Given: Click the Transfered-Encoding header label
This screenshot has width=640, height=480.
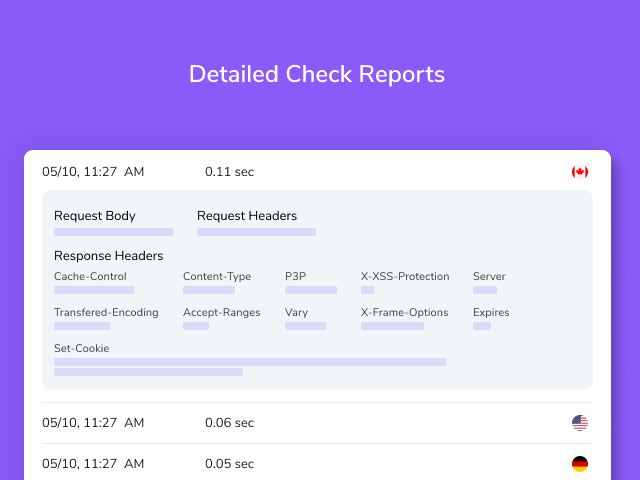Looking at the screenshot, I should [x=106, y=312].
